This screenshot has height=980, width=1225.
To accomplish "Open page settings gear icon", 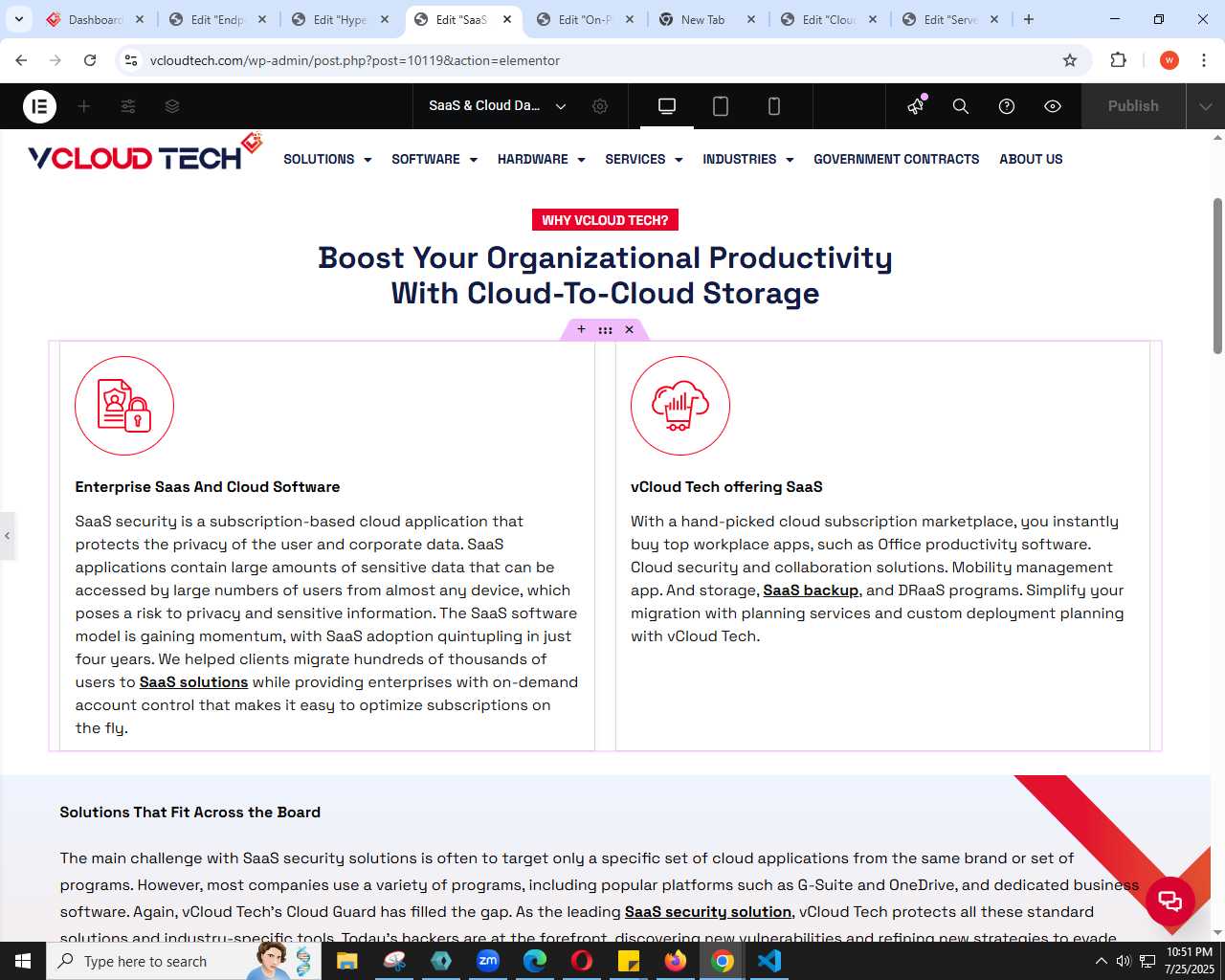I will coord(600,106).
